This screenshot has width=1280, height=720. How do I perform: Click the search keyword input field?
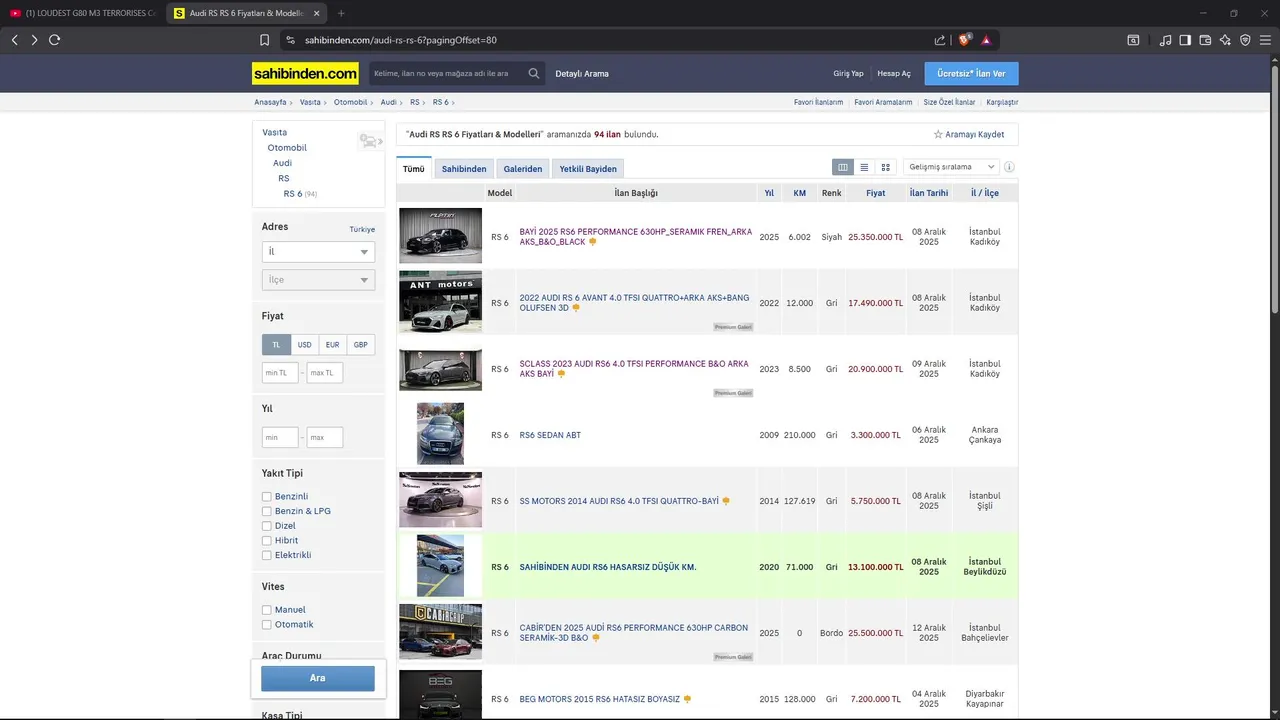coord(446,73)
